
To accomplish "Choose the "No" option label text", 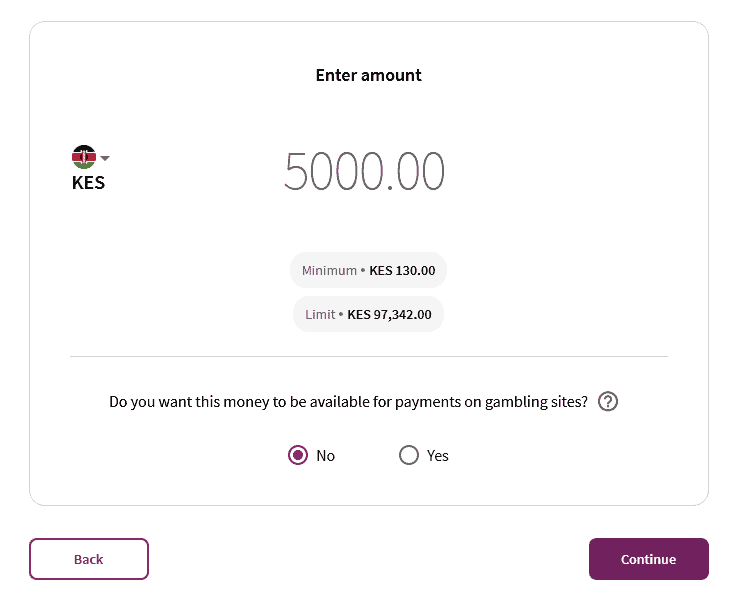I will coord(325,456).
